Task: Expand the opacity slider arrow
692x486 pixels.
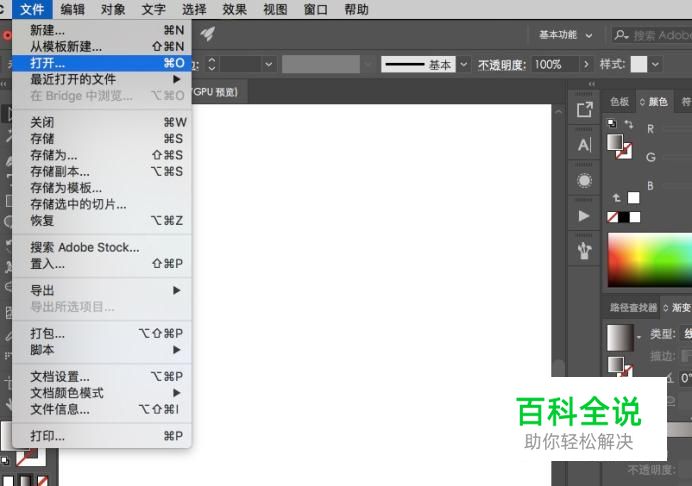Action: click(x=586, y=64)
